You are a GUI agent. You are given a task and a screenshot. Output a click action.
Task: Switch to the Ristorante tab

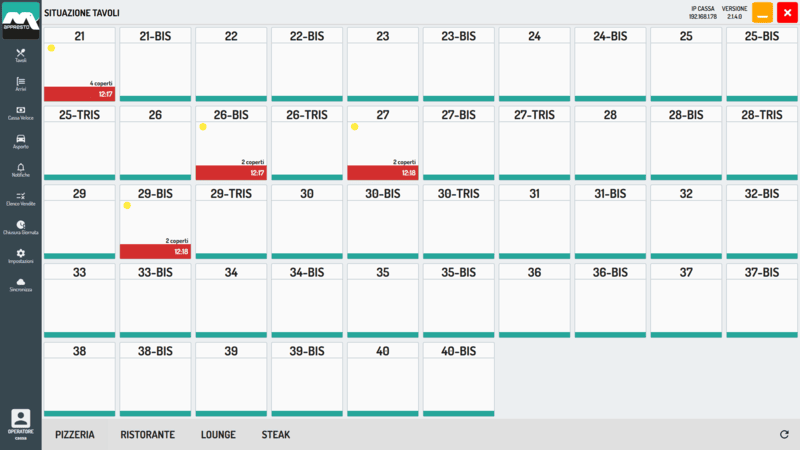point(147,435)
